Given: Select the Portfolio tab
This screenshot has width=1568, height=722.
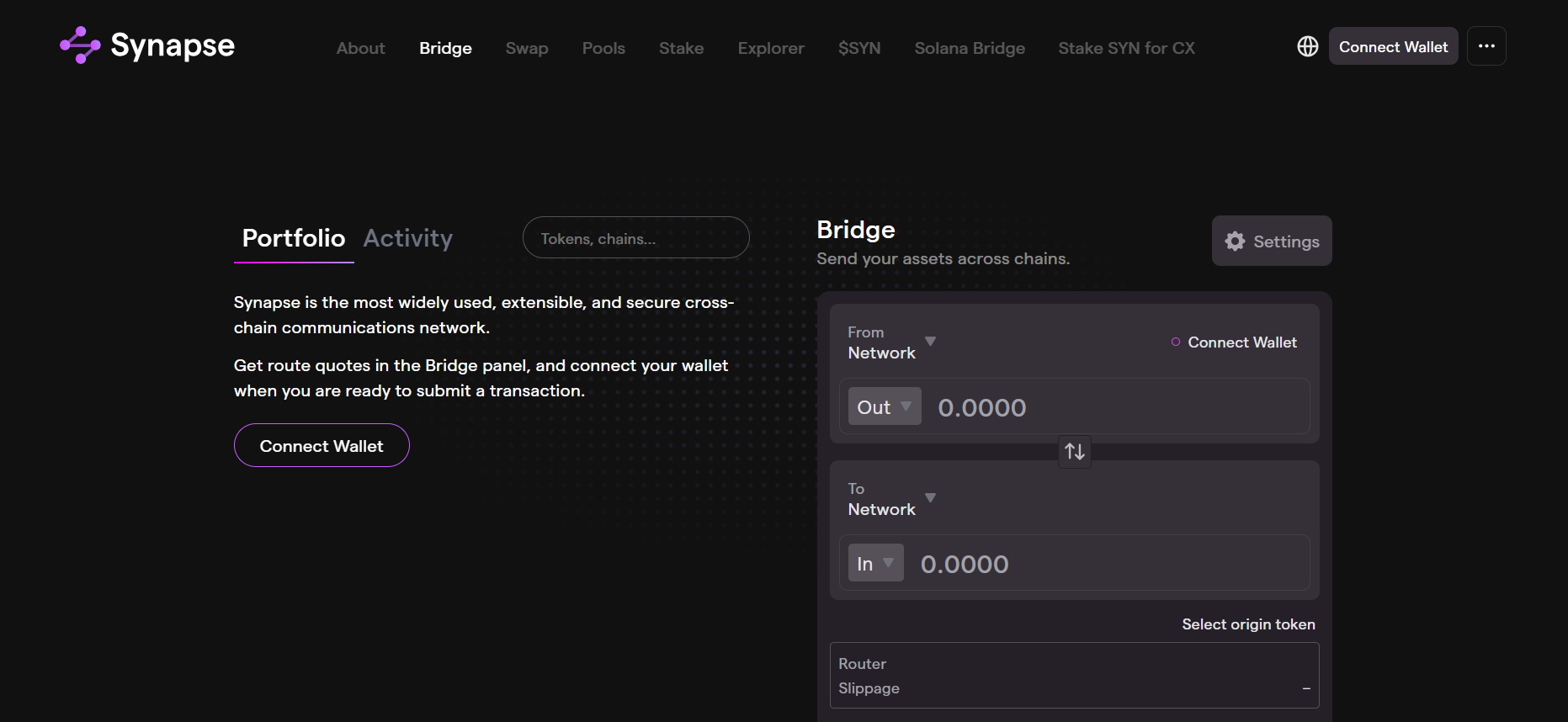Looking at the screenshot, I should 293,239.
